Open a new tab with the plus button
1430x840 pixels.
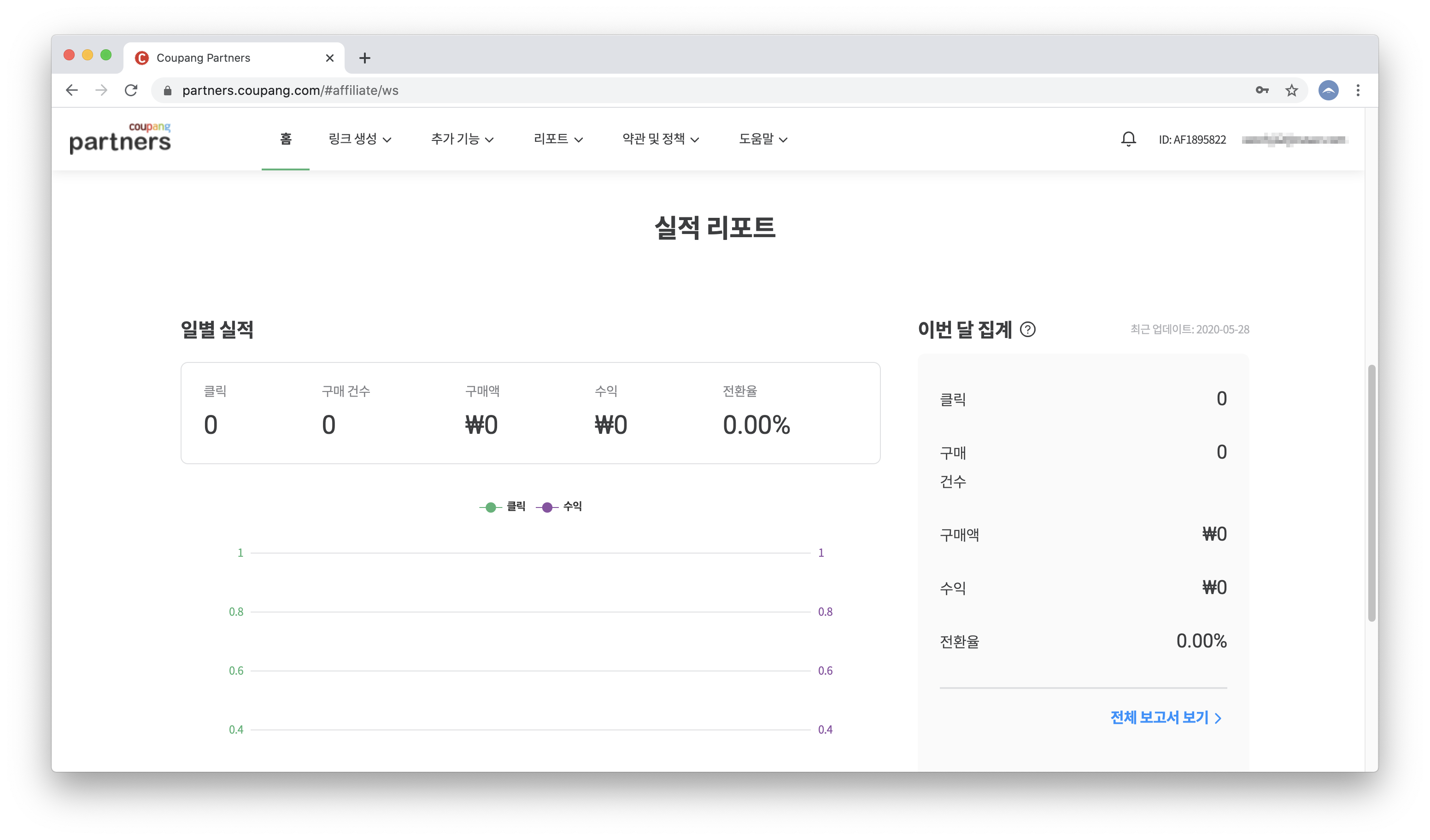point(365,58)
